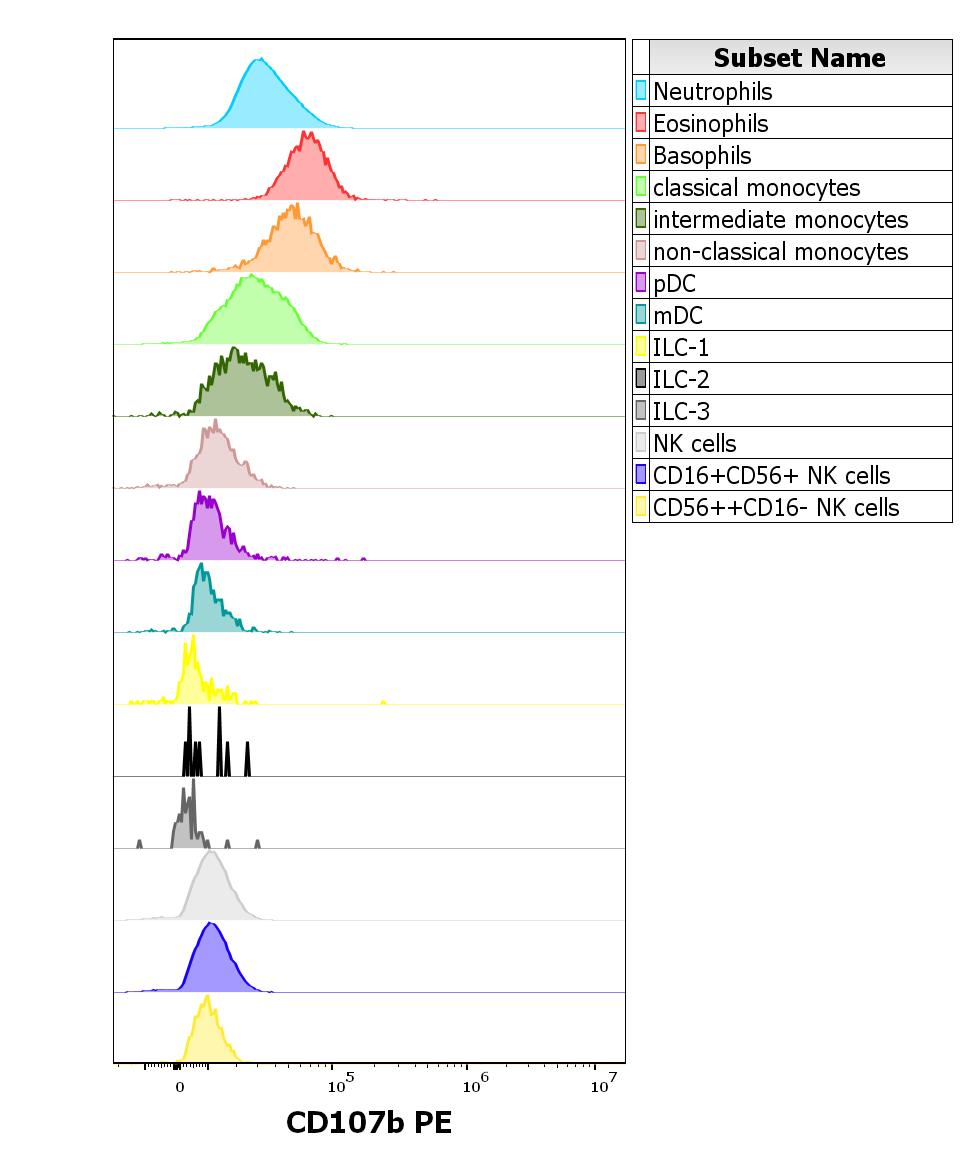Viewport: 973px width, 1153px height.
Task: Select the CD56++CD16- NK cells legend label
Action: (x=776, y=507)
